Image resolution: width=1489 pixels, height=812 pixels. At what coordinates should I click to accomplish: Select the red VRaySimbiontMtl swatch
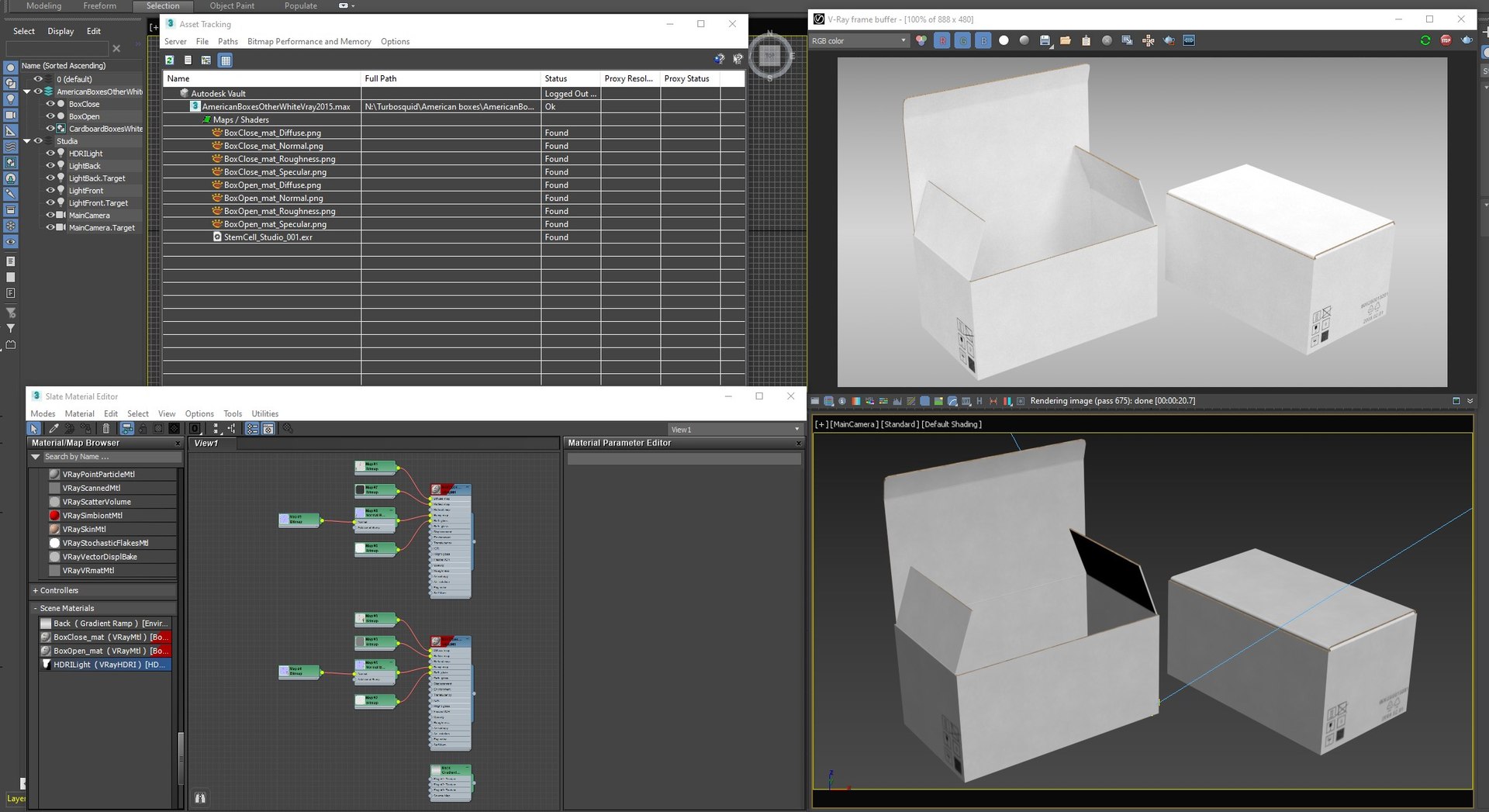click(54, 516)
